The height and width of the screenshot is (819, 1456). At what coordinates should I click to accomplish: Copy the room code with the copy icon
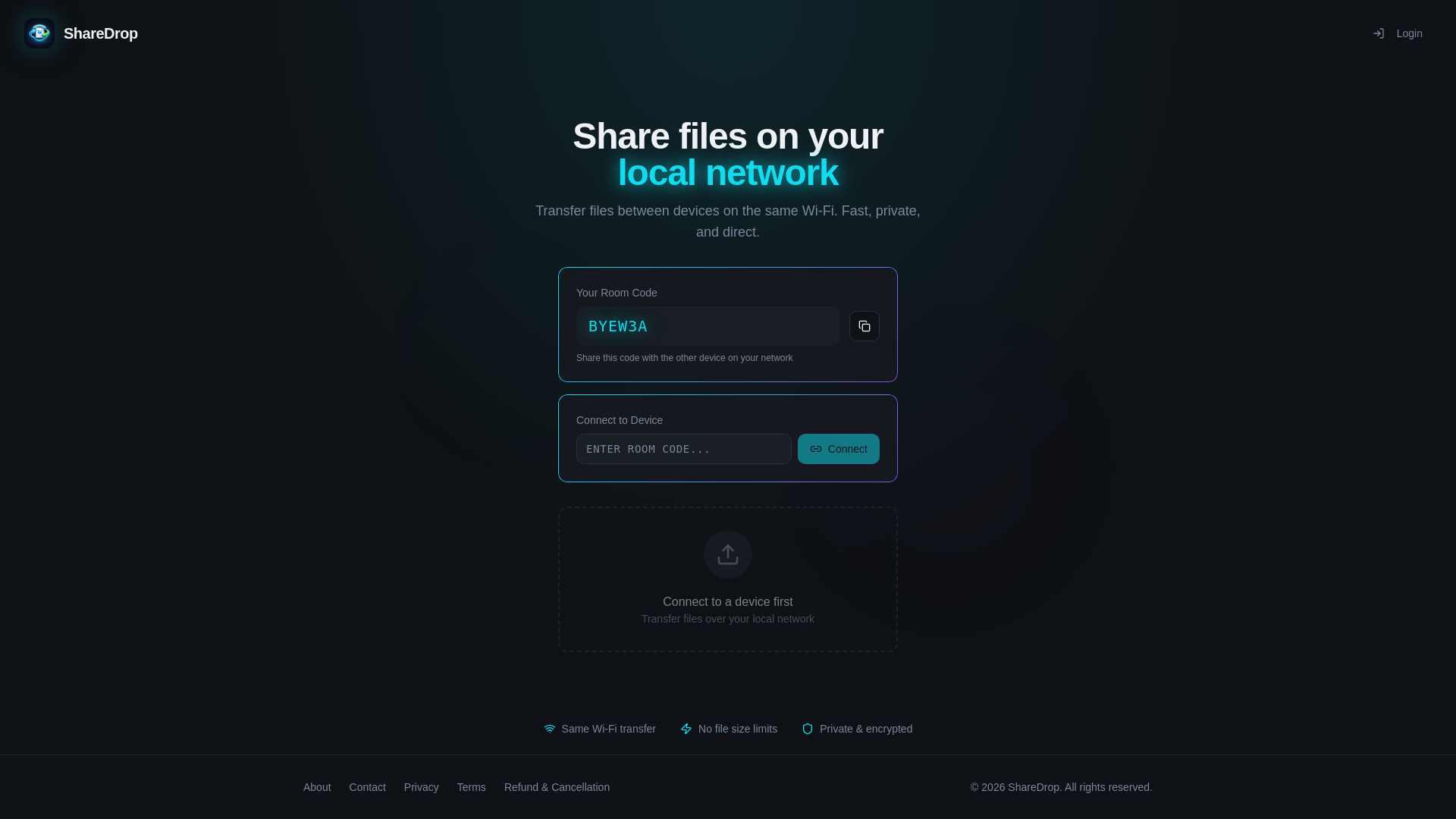(864, 326)
